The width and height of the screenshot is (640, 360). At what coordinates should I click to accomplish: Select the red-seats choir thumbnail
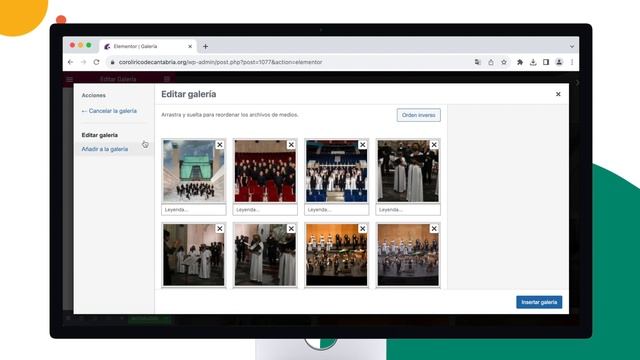[265, 171]
